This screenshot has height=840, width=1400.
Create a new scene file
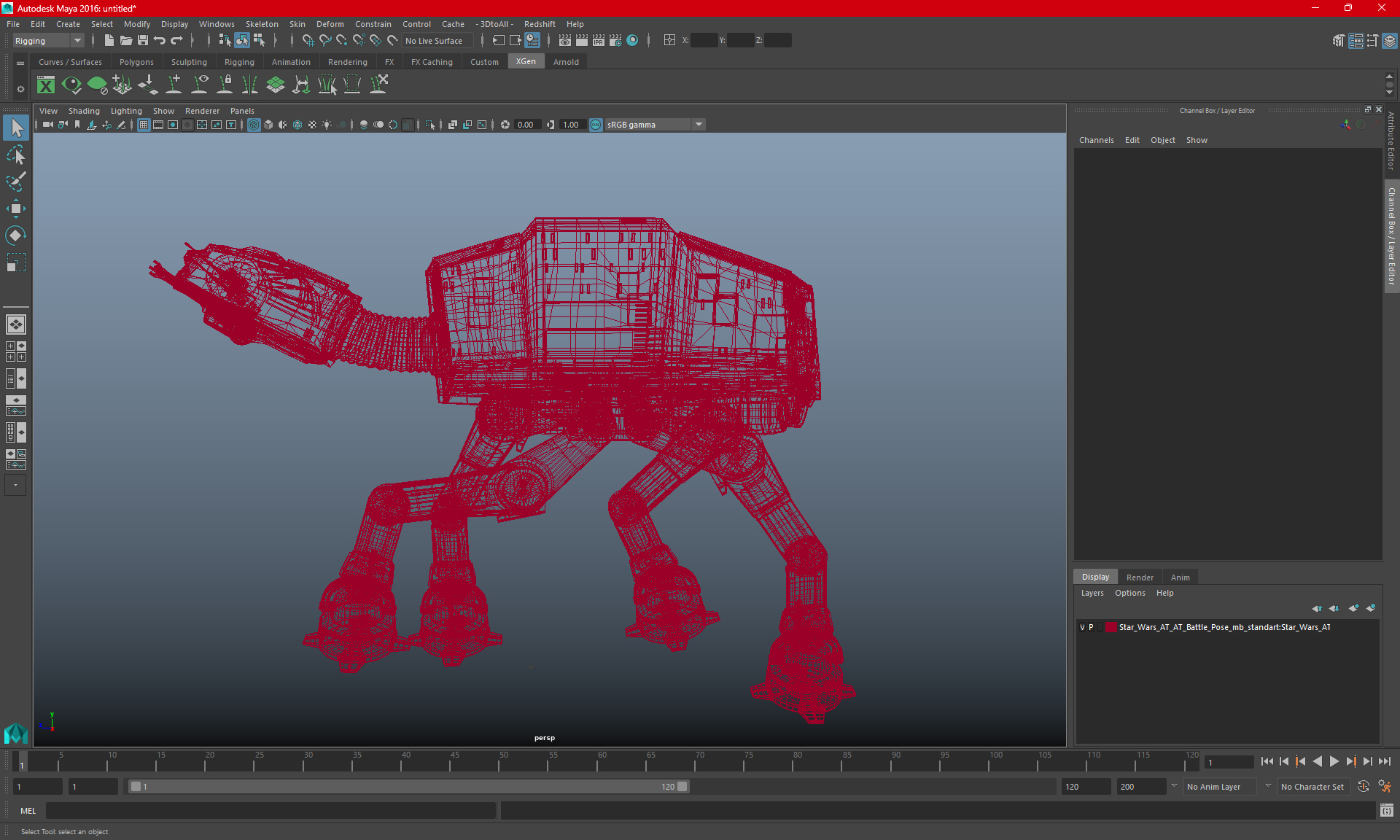click(x=109, y=41)
